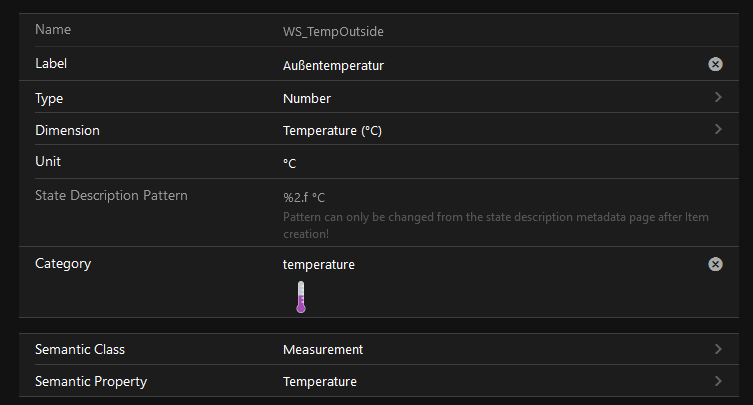
Task: Clear the temperature category value
Action: (715, 264)
